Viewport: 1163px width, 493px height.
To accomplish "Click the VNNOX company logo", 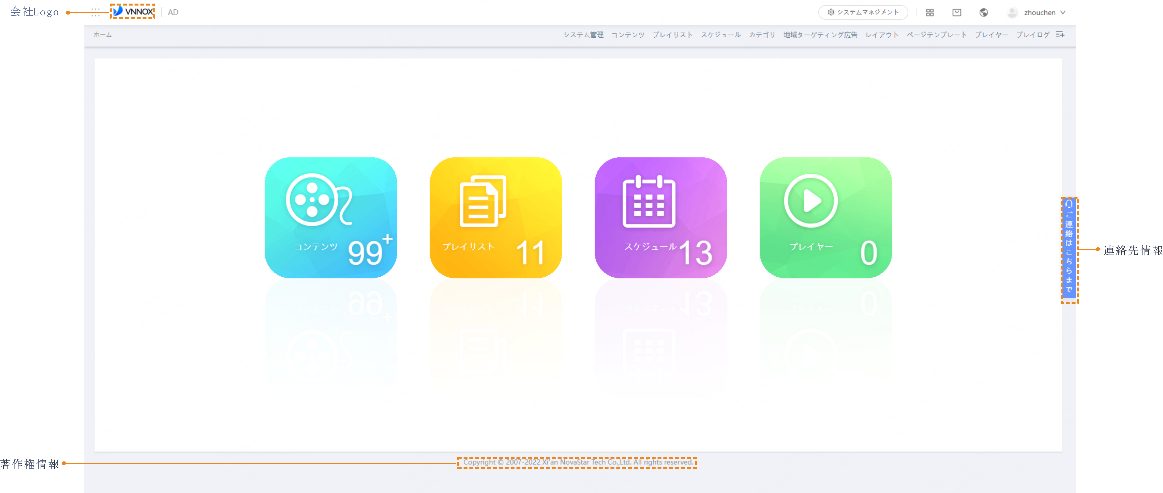I will [134, 12].
